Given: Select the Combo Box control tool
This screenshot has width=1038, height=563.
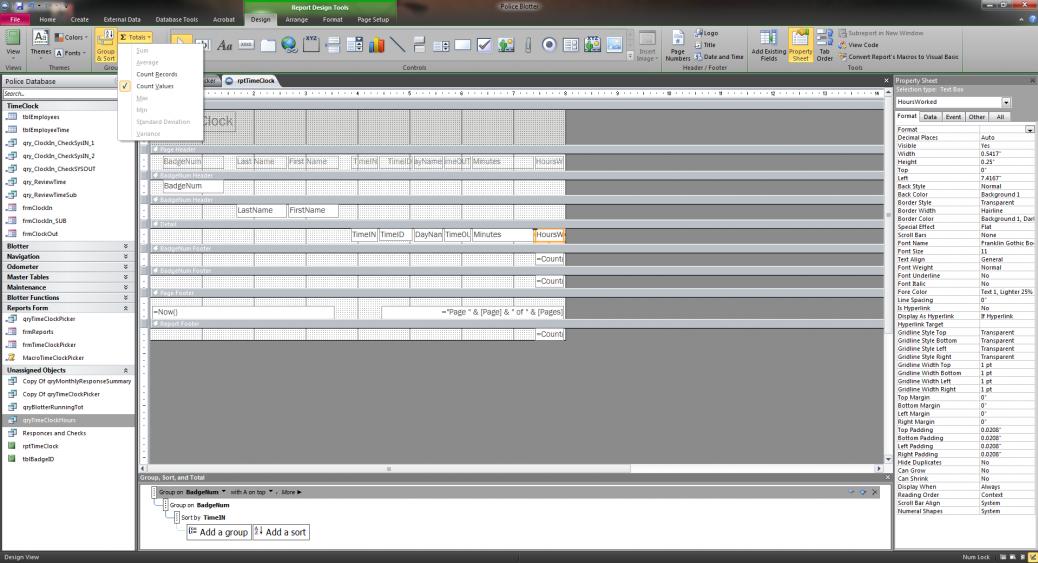Looking at the screenshot, I should point(355,45).
